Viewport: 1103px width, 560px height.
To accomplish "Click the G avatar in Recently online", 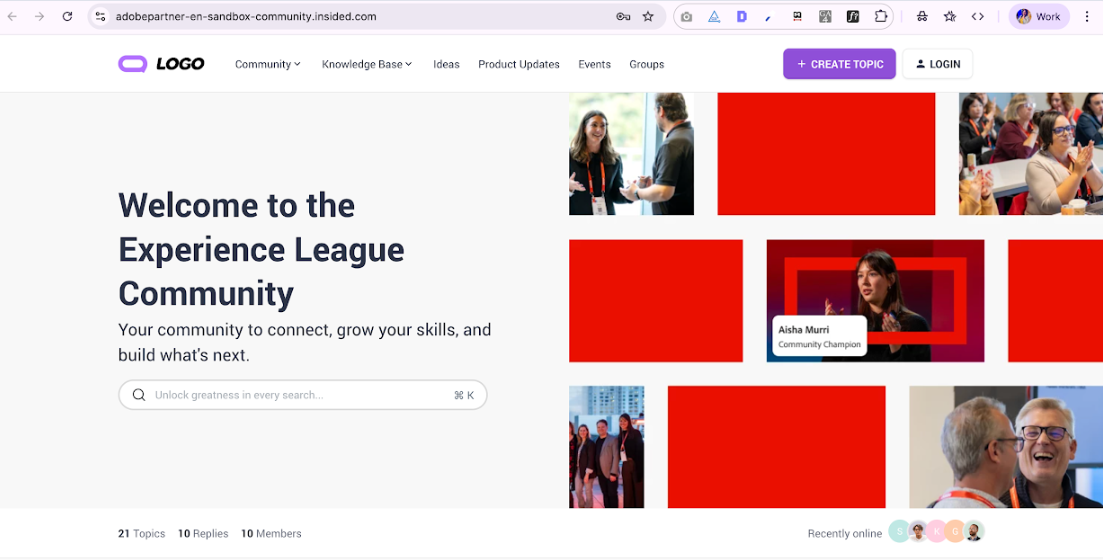I will click(955, 532).
